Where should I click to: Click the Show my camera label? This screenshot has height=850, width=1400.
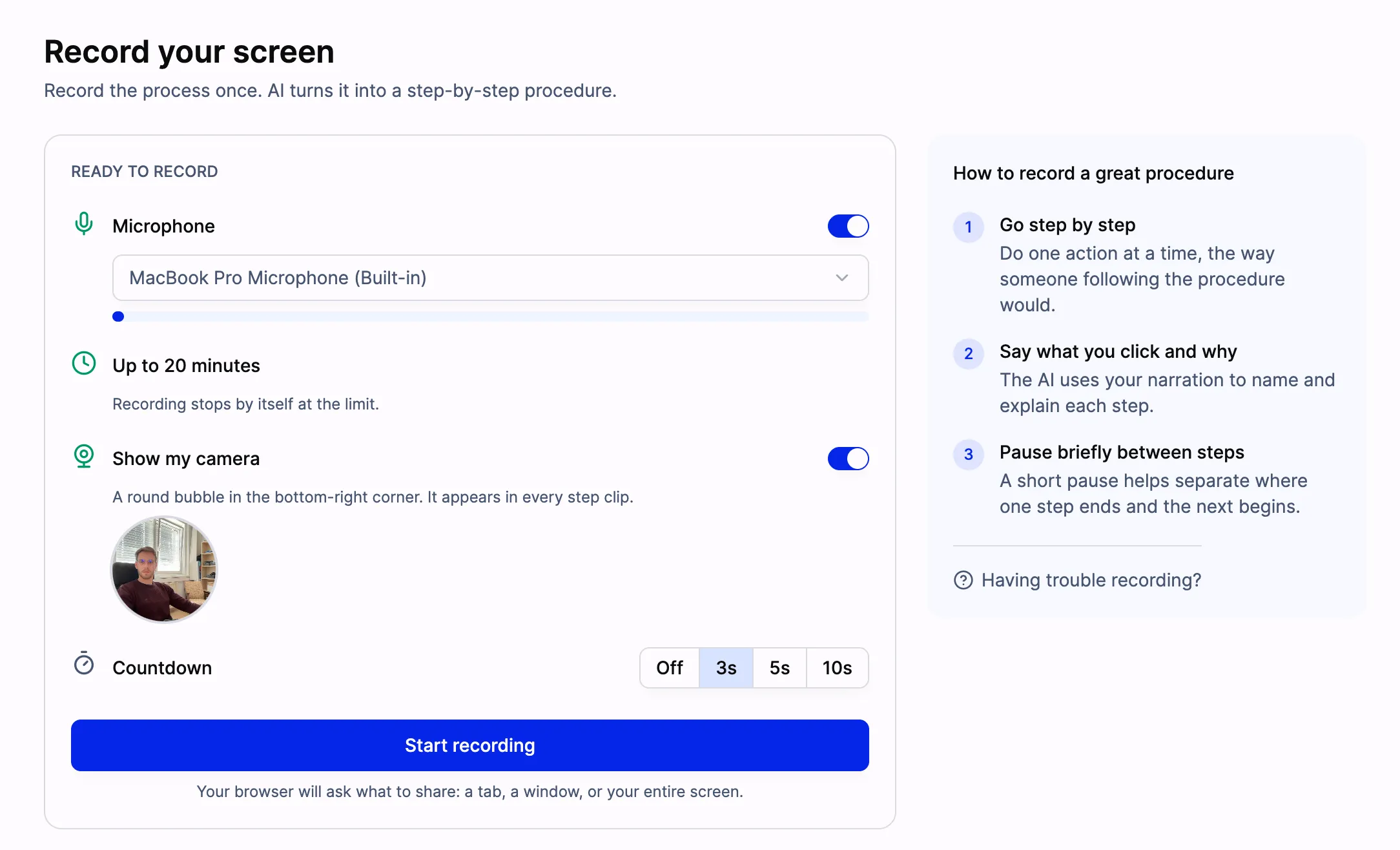click(x=186, y=459)
